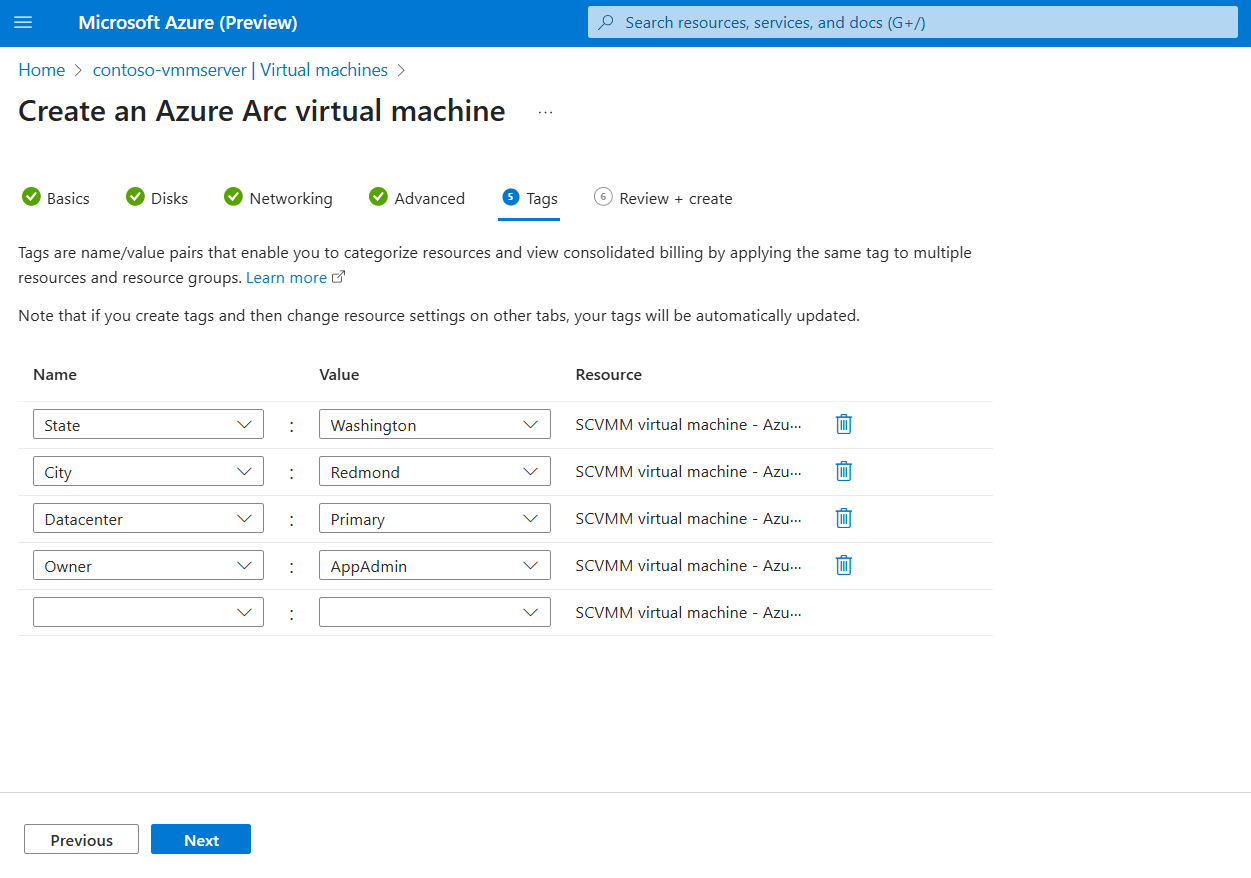Click the Owner row's SCVMM virtual machine resource text

click(x=689, y=565)
